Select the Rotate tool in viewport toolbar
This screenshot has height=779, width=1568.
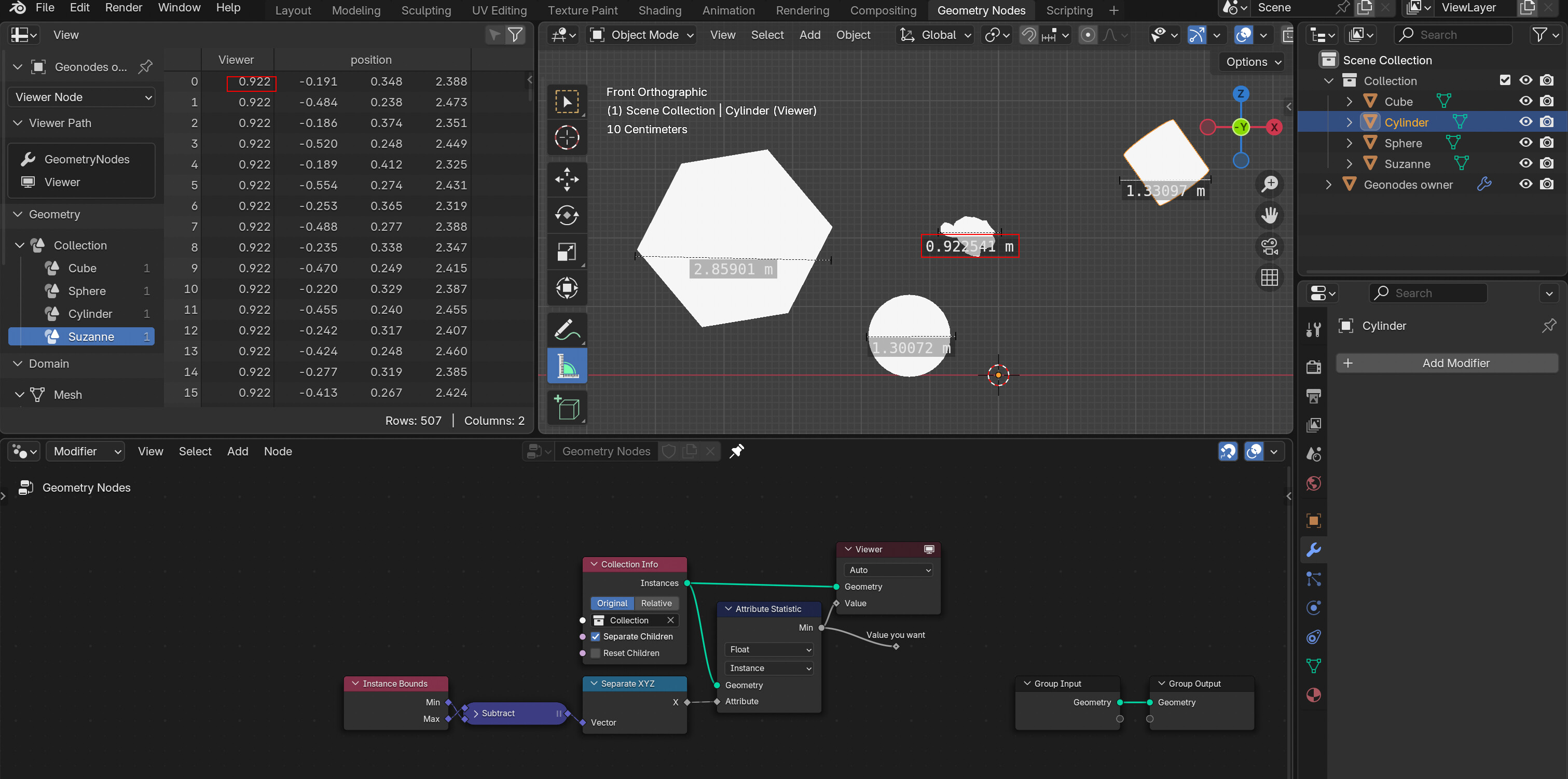(567, 215)
